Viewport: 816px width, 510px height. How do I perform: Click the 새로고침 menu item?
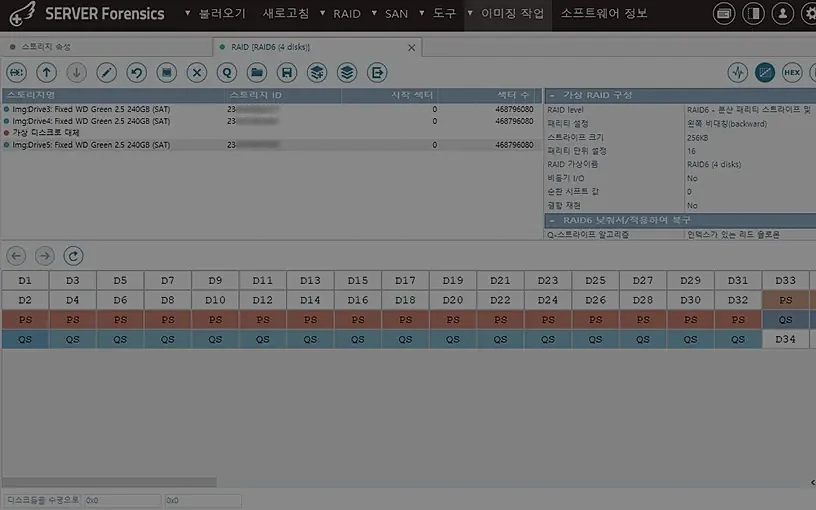click(x=286, y=14)
